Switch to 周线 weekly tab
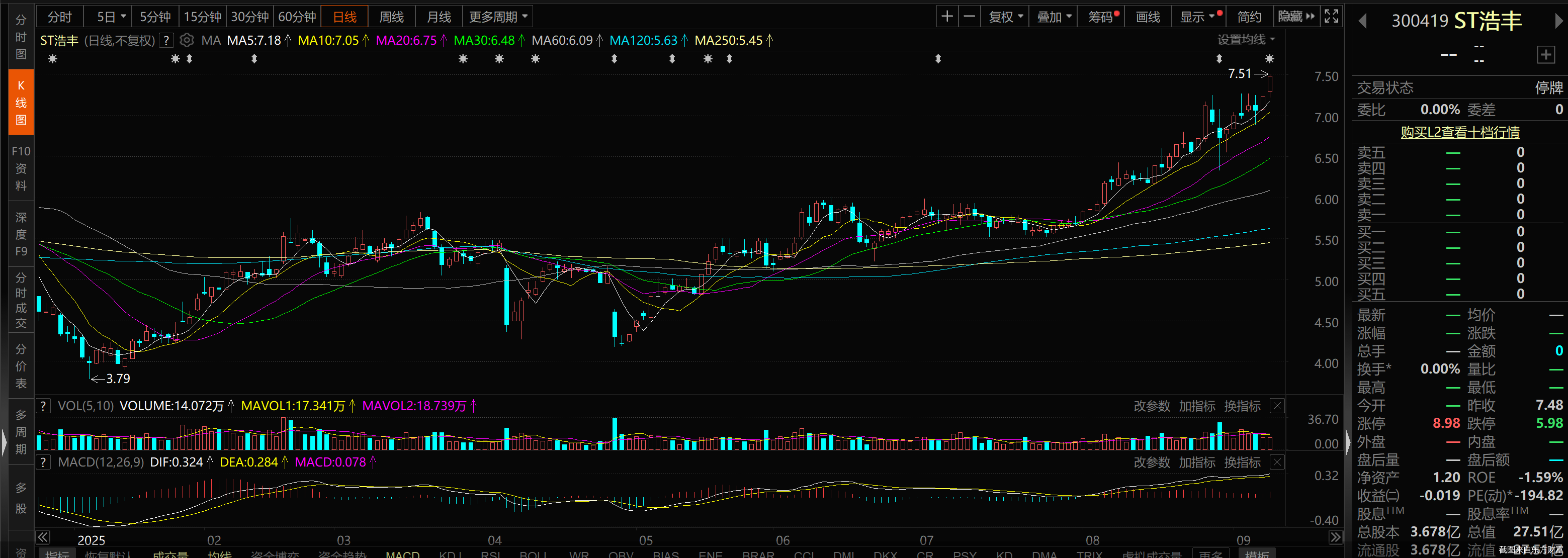Viewport: 1568px width, 558px height. pyautogui.click(x=391, y=17)
